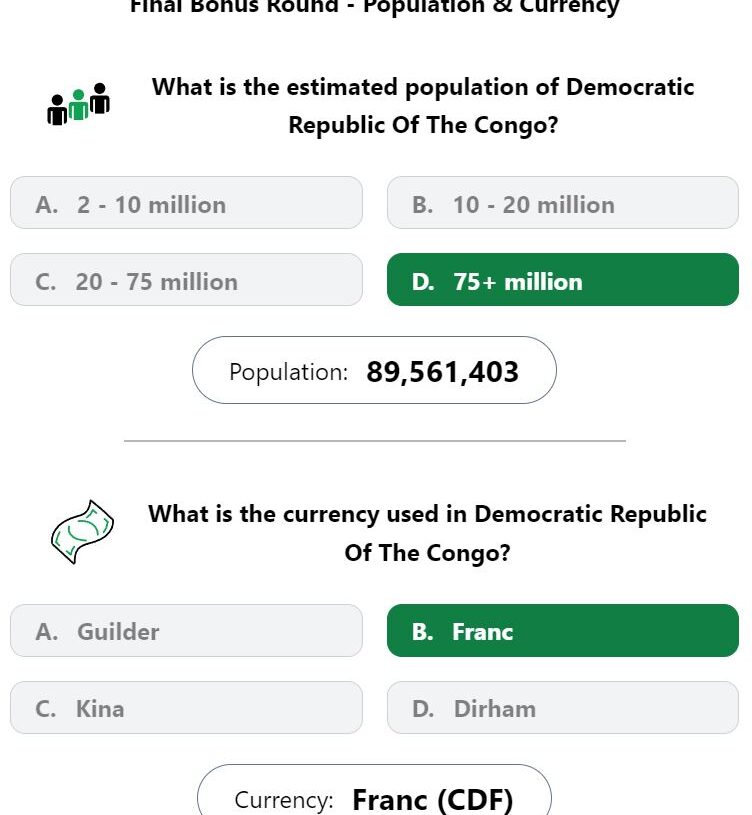Click the estimated population question text

pos(423,106)
